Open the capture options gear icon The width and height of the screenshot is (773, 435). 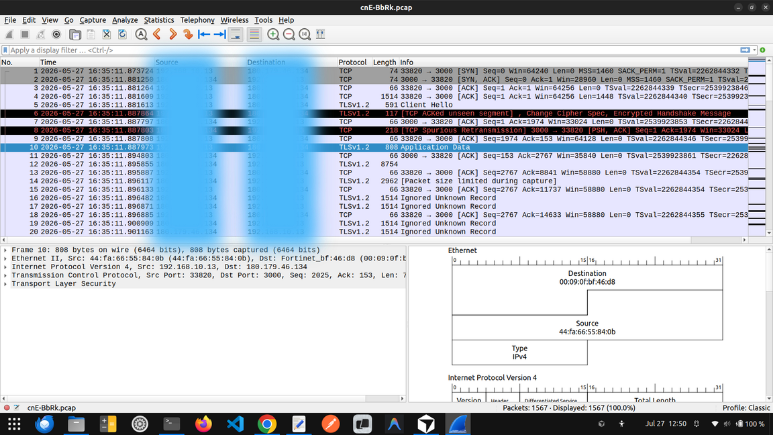click(x=56, y=34)
